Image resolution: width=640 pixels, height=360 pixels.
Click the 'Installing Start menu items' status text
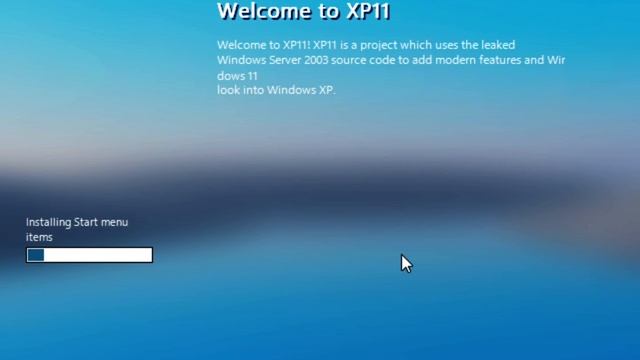(77, 229)
